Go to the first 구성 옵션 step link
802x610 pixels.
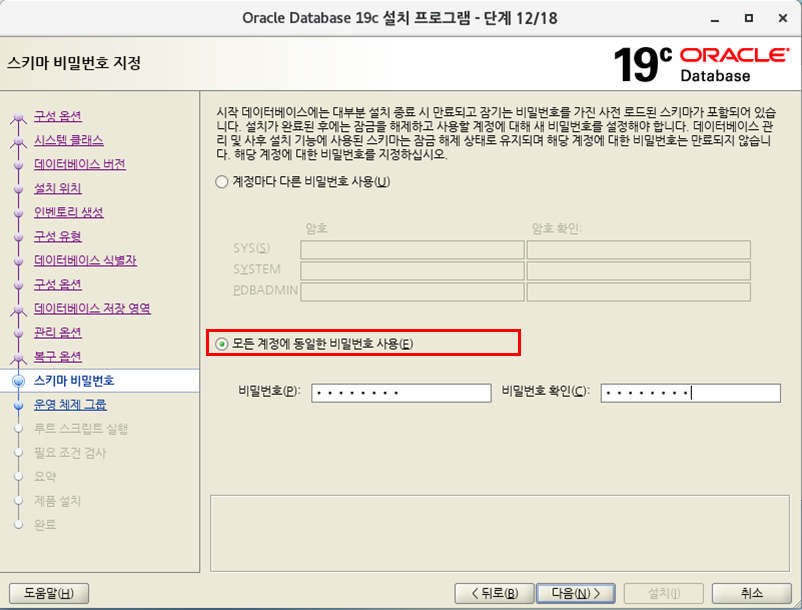(x=58, y=116)
